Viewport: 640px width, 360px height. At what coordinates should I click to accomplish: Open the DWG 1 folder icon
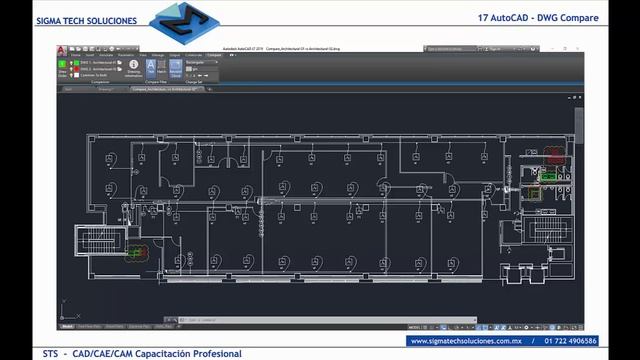point(120,63)
